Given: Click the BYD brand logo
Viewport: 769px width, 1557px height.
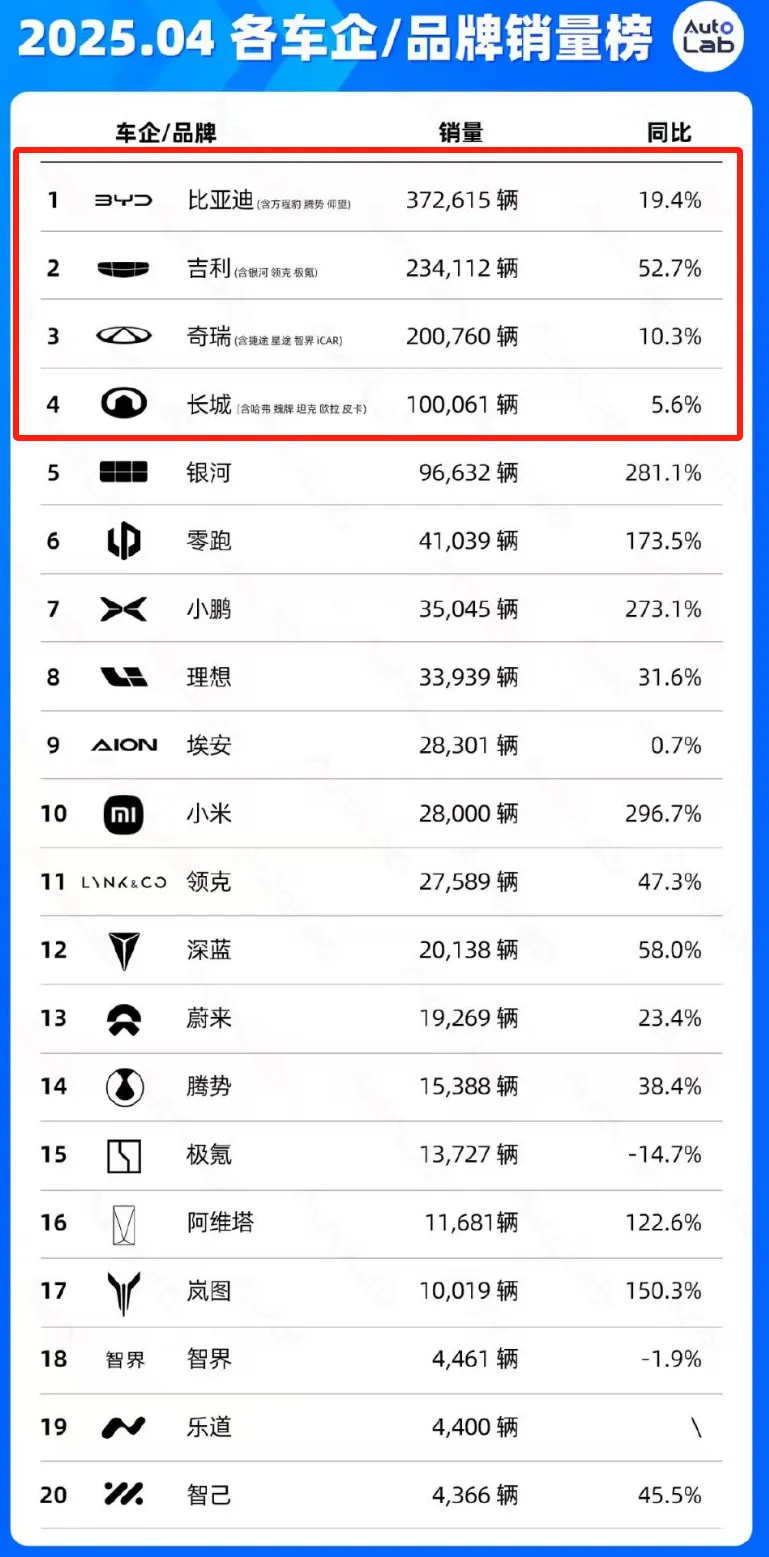Looking at the screenshot, I should coord(123,201).
